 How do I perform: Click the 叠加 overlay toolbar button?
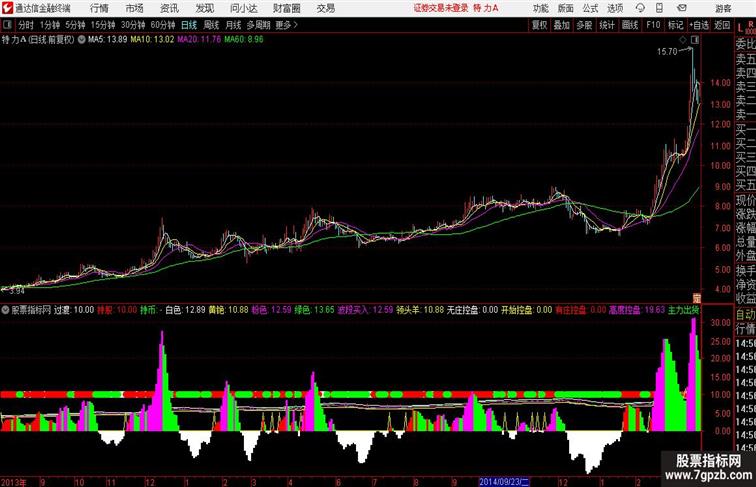(562, 25)
